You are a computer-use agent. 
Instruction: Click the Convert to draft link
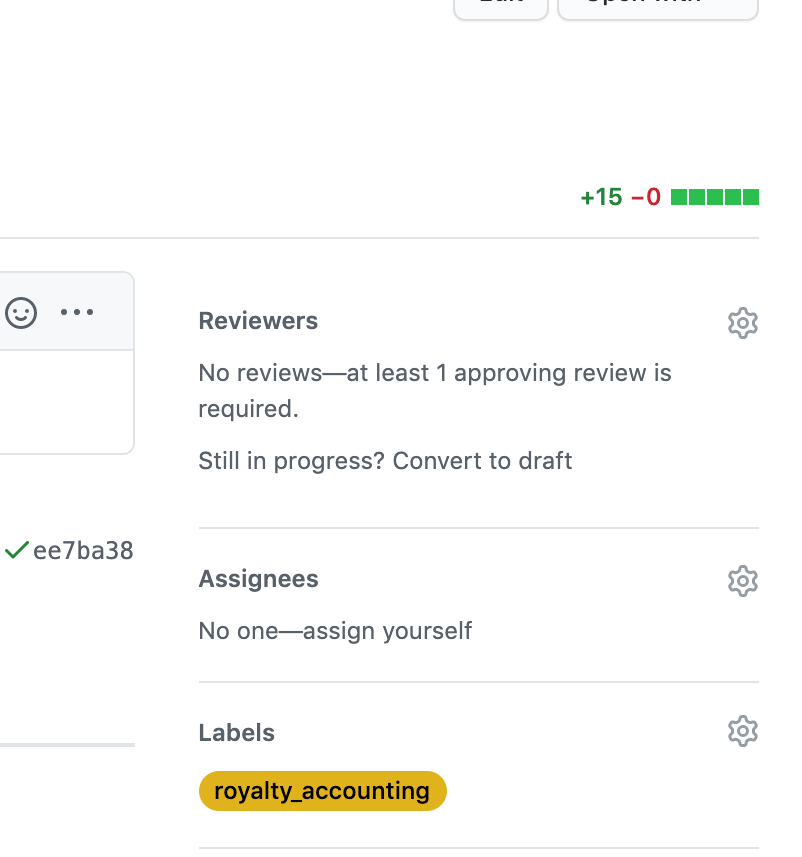pyautogui.click(x=482, y=461)
